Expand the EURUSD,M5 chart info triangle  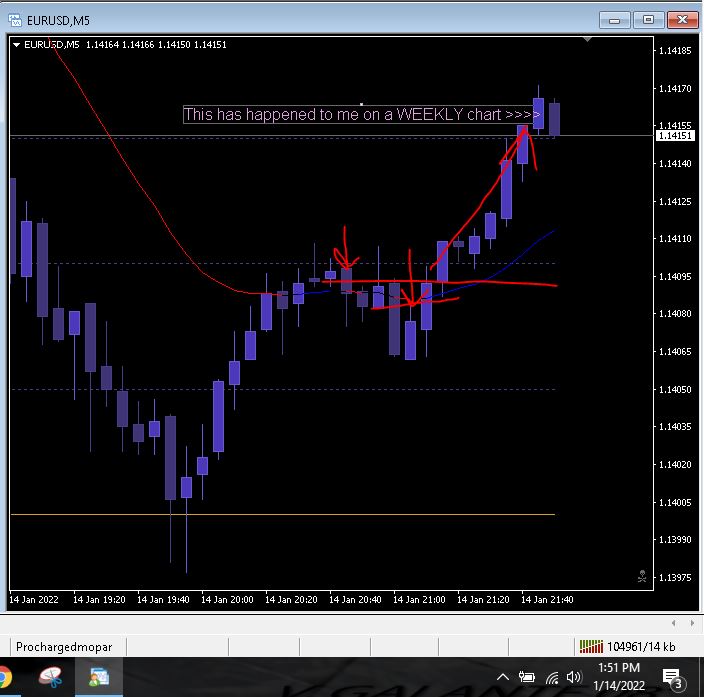pyautogui.click(x=16, y=44)
